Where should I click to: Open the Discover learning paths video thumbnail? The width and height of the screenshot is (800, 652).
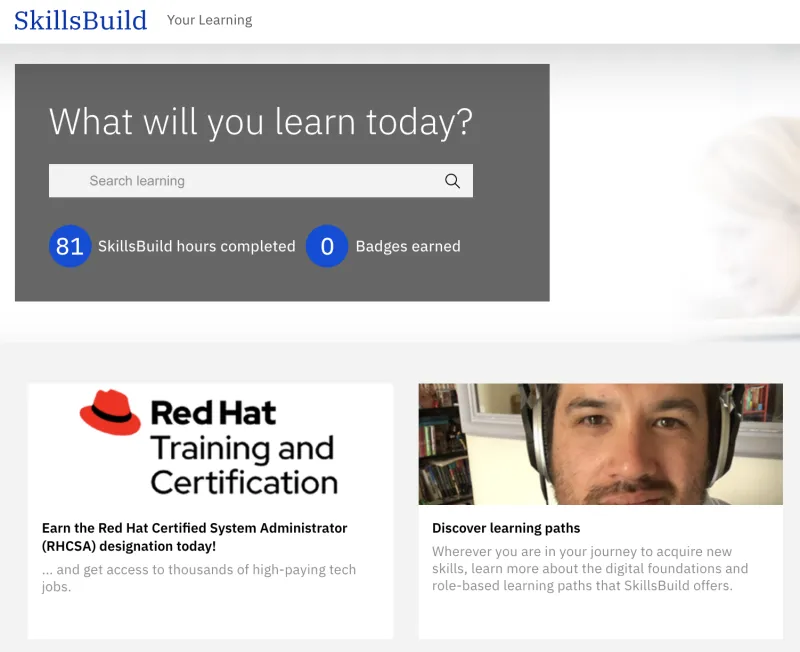click(600, 444)
